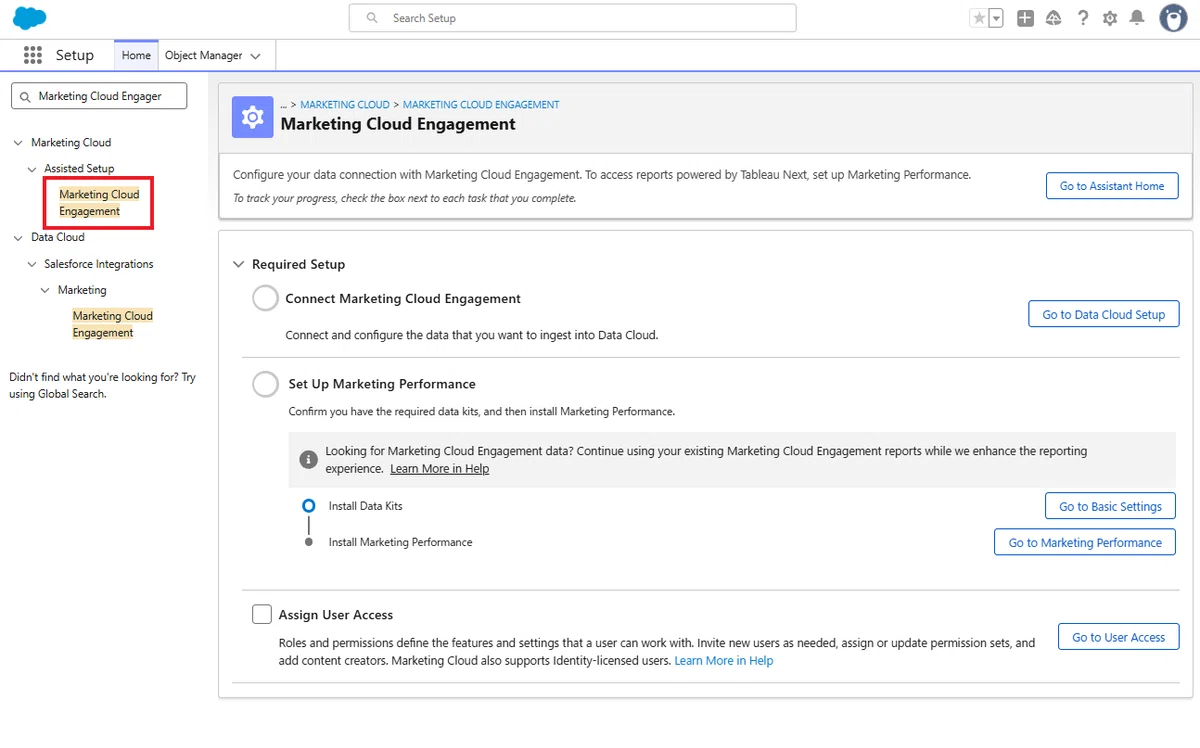Open the Object Manager tab
This screenshot has height=748, width=1200.
(x=204, y=55)
